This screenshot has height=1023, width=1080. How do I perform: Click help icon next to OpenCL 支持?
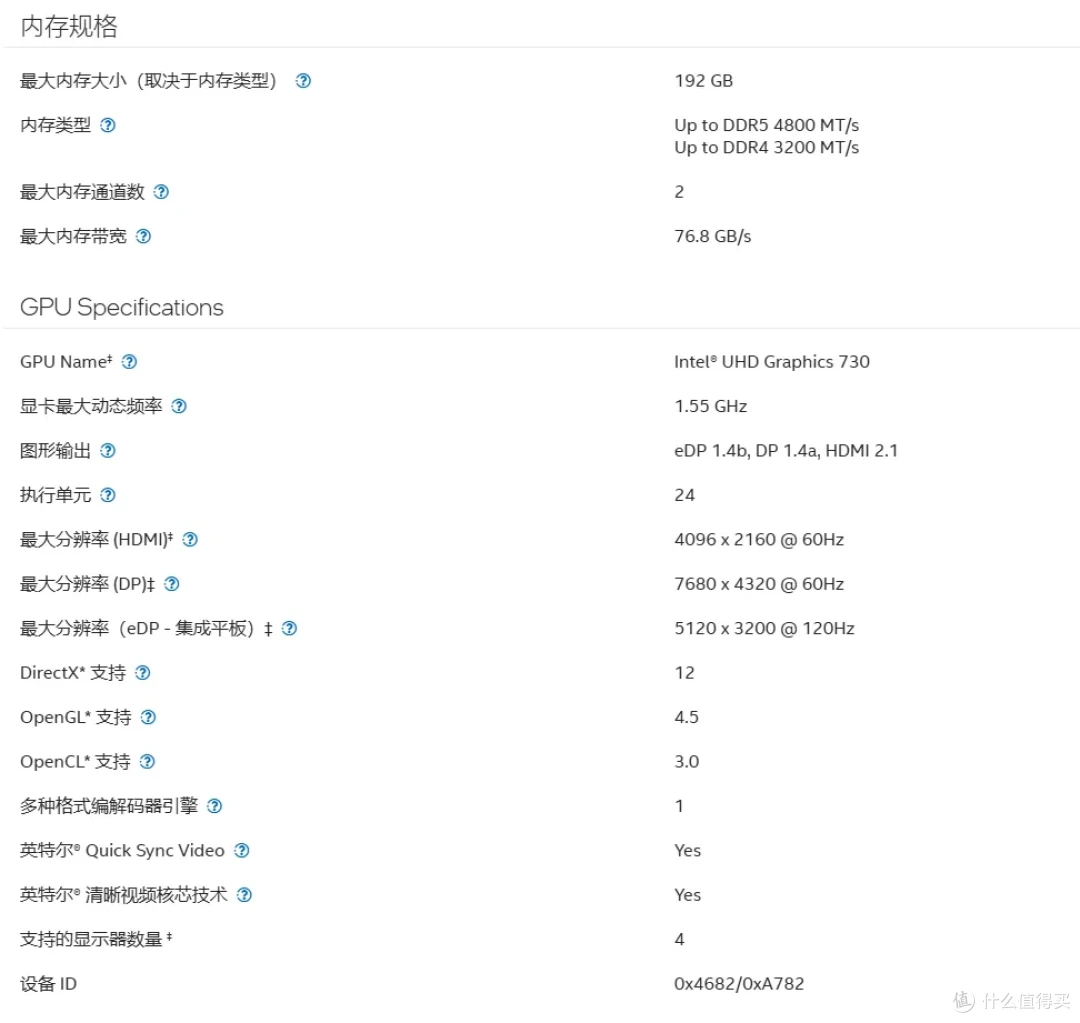pos(147,761)
